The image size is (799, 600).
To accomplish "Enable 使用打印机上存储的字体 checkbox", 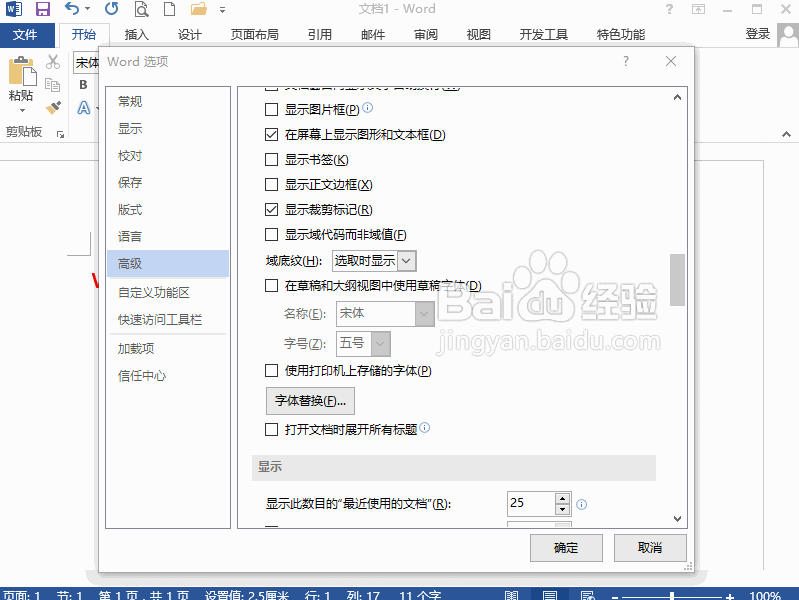I will click(x=272, y=371).
